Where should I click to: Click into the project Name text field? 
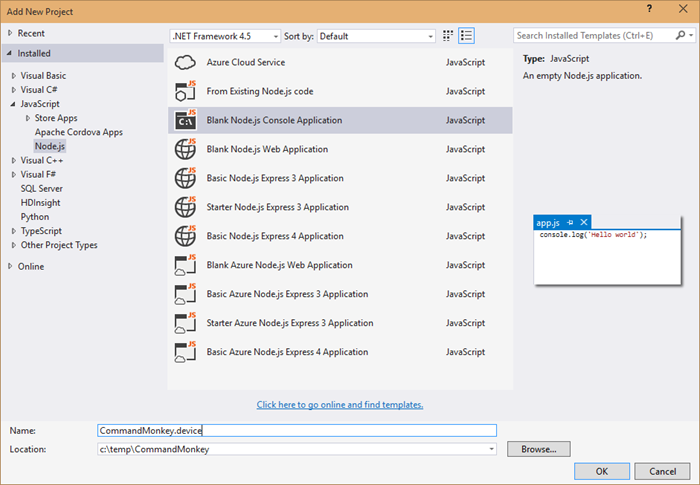point(296,430)
